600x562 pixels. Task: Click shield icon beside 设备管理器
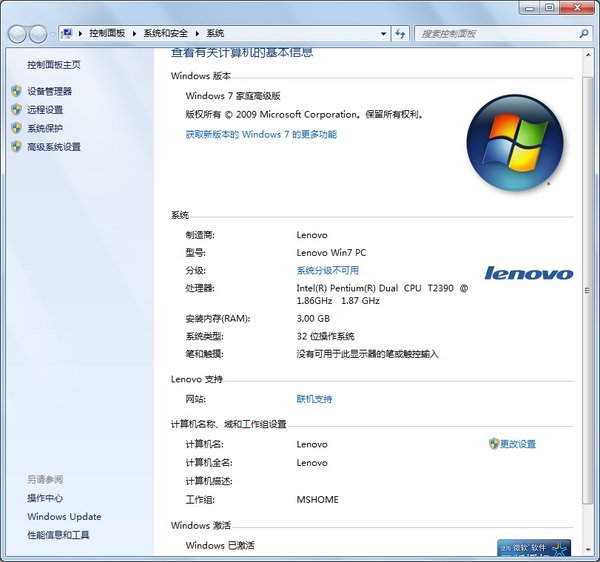point(16,91)
